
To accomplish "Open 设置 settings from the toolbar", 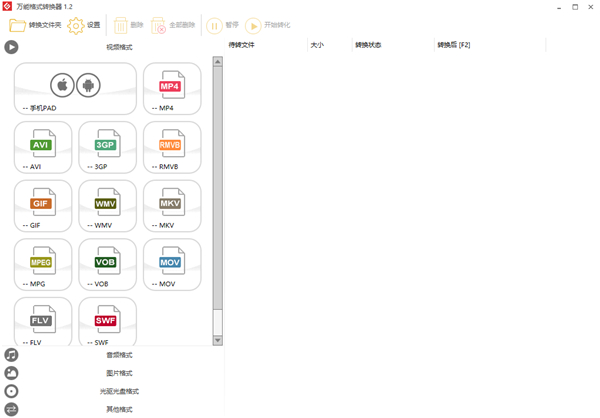I will 84,25.
